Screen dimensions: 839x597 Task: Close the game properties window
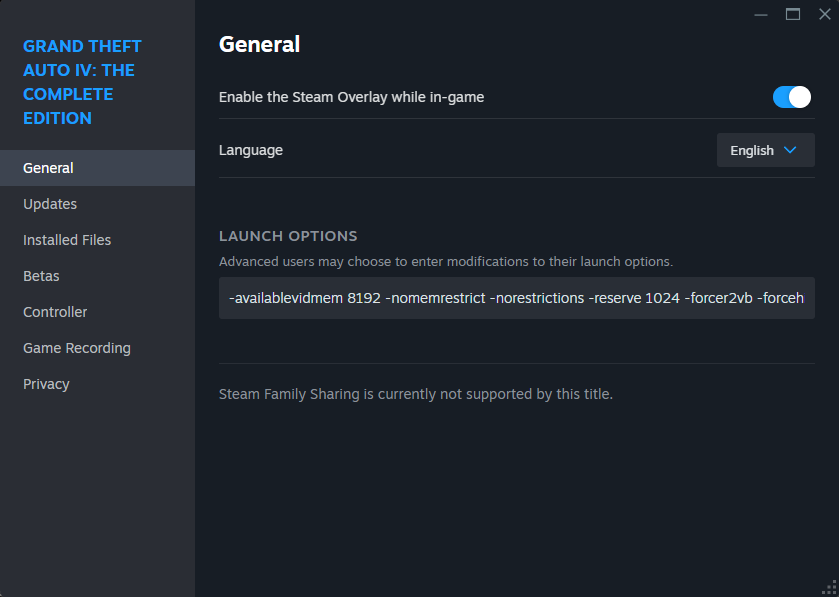(x=824, y=14)
